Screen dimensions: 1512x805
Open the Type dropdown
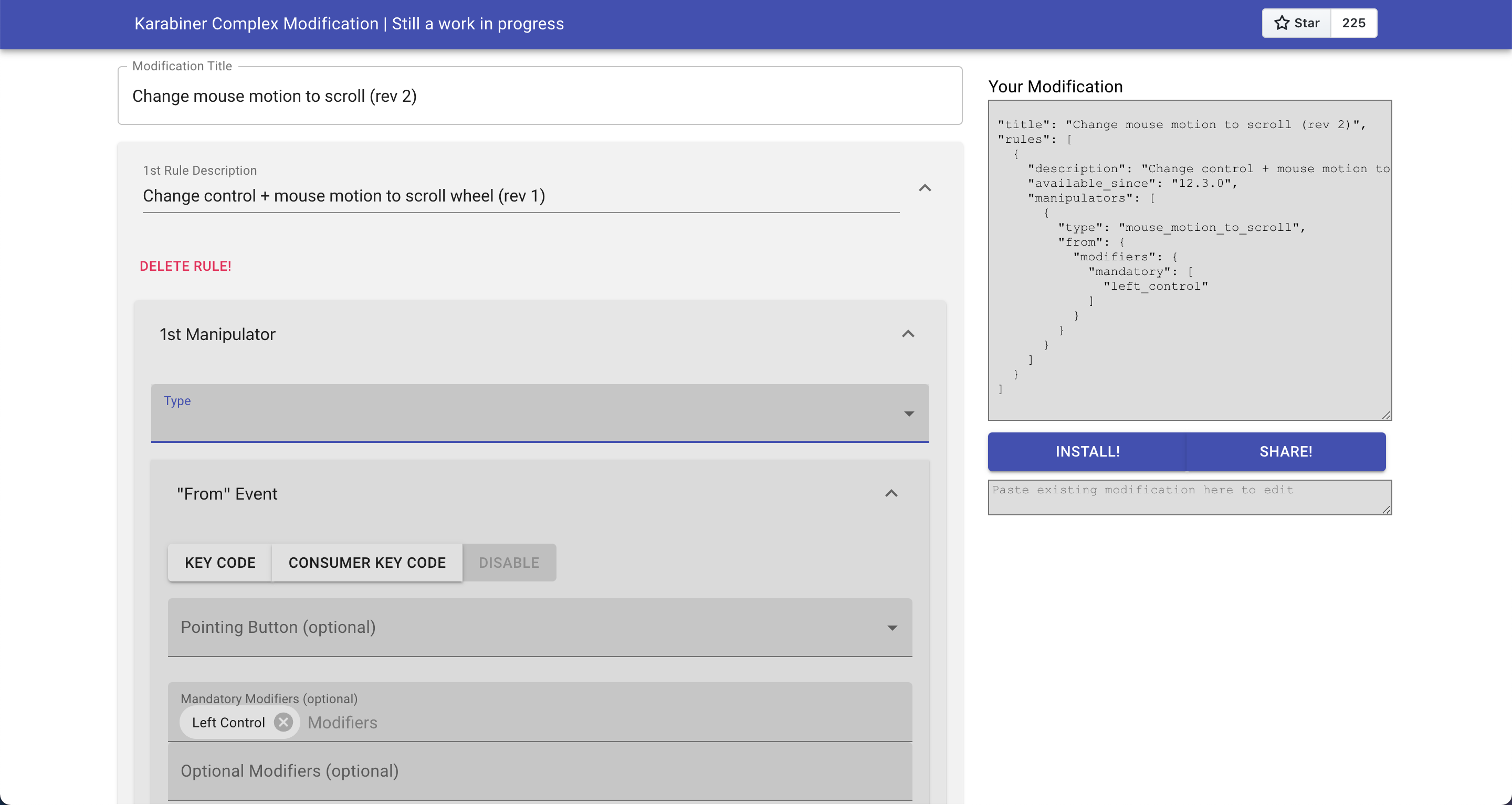[909, 413]
